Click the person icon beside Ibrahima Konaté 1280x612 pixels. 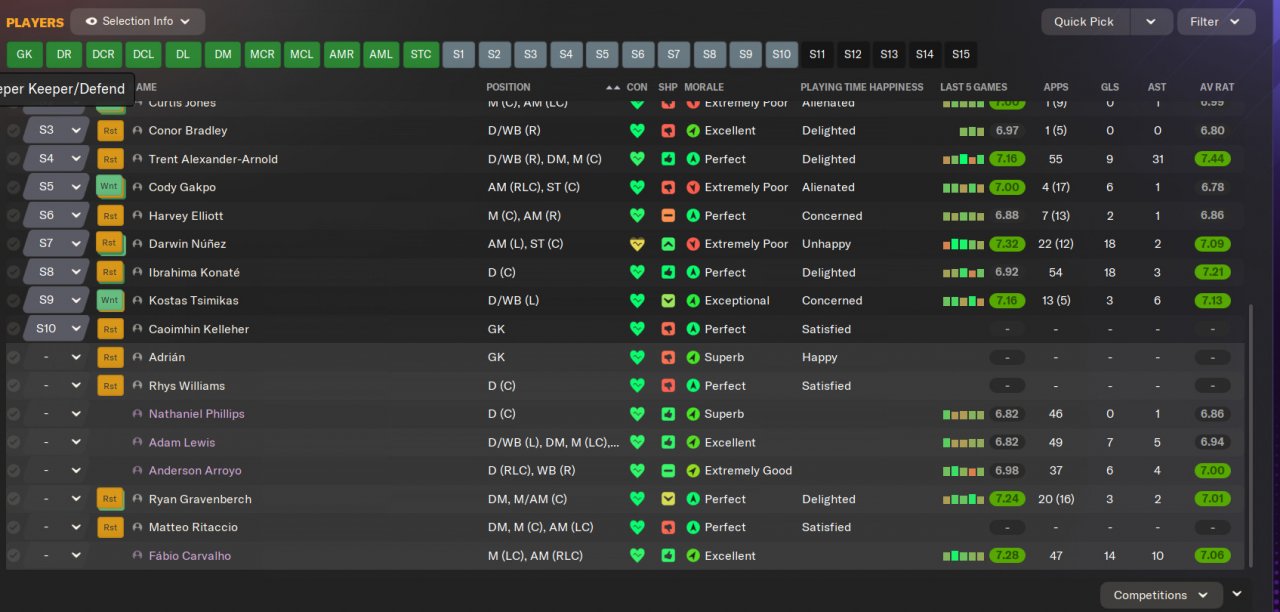coord(137,272)
